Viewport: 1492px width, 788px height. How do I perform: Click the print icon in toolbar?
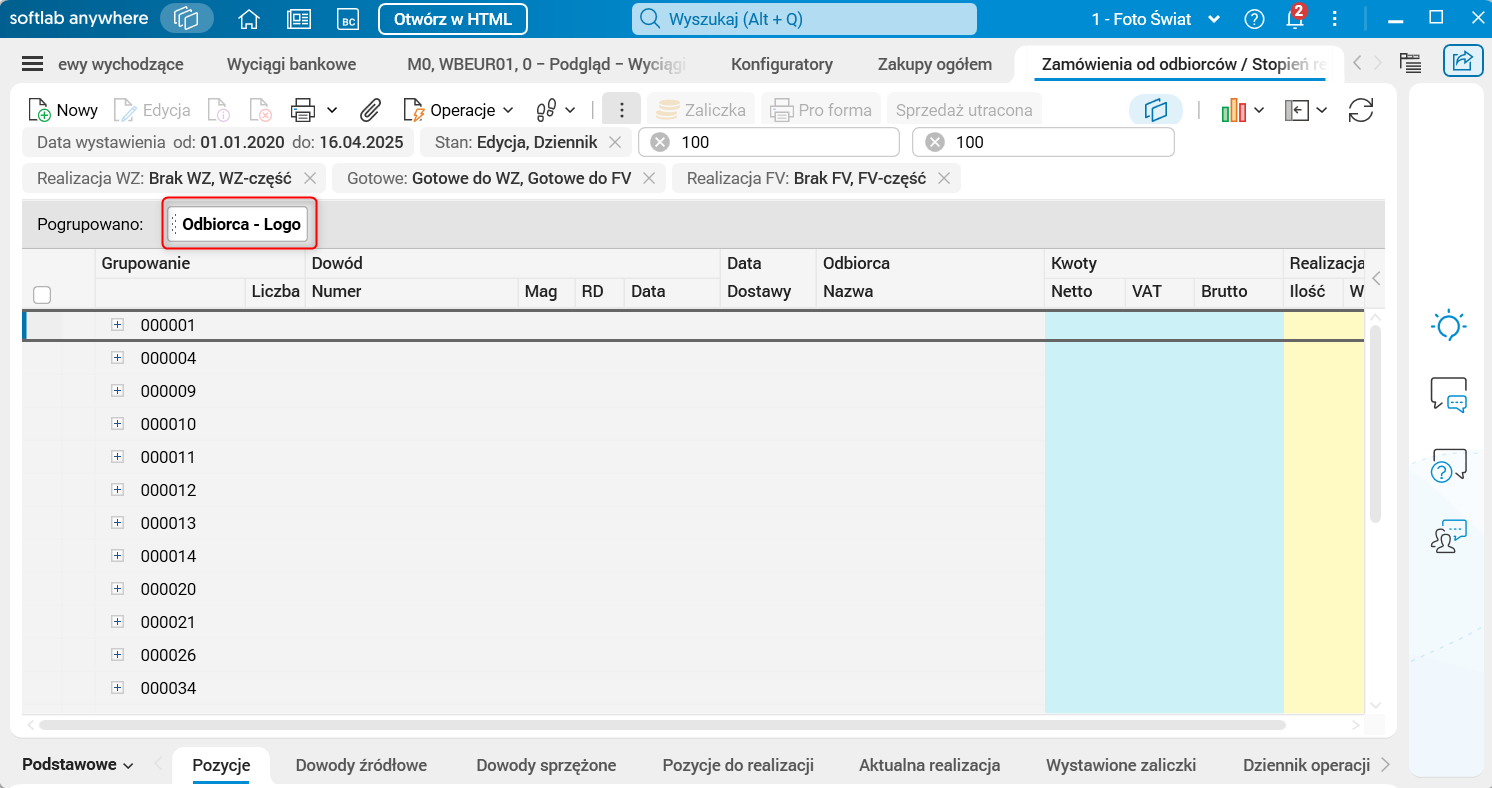point(303,110)
